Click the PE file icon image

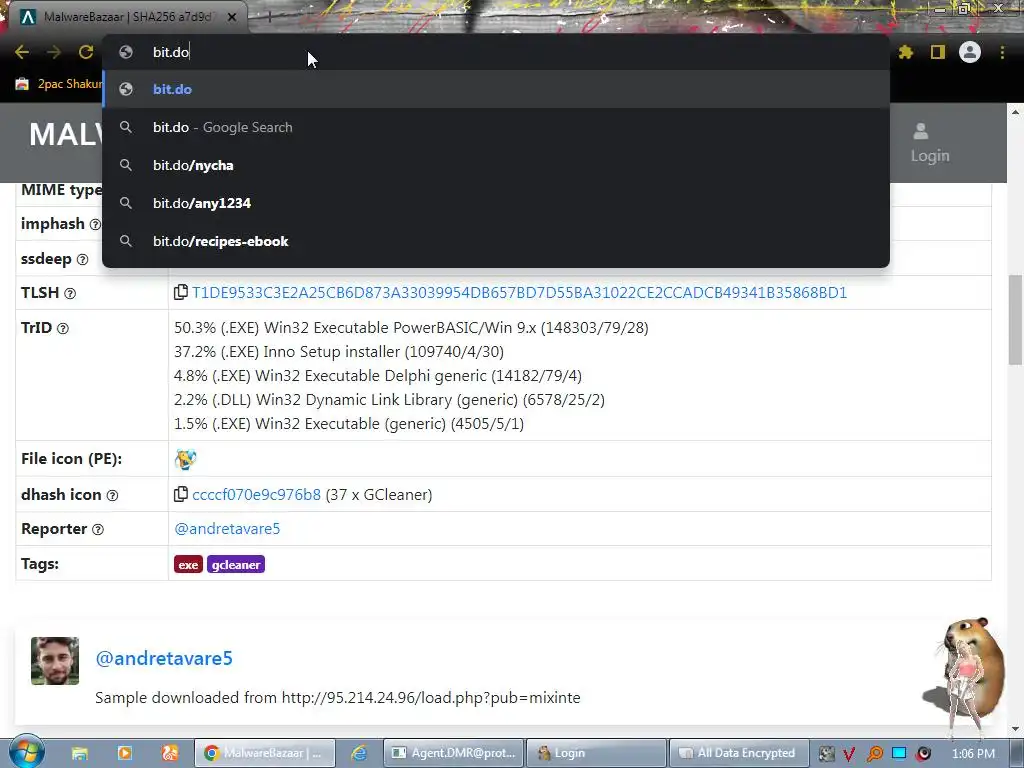185,459
